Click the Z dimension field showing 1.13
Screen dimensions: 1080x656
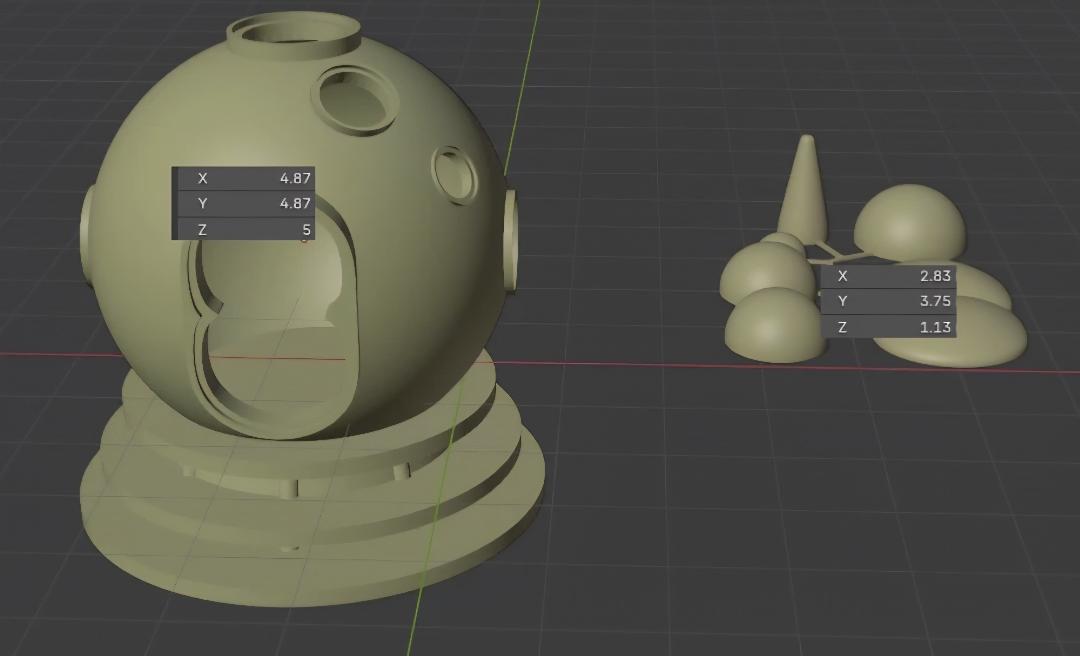[x=888, y=327]
